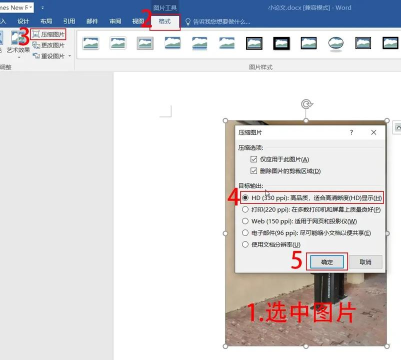Click the 压缩图片 (Compress Pictures) ribbon button
Image resolution: width=401 pixels, height=360 pixels.
coord(49,34)
